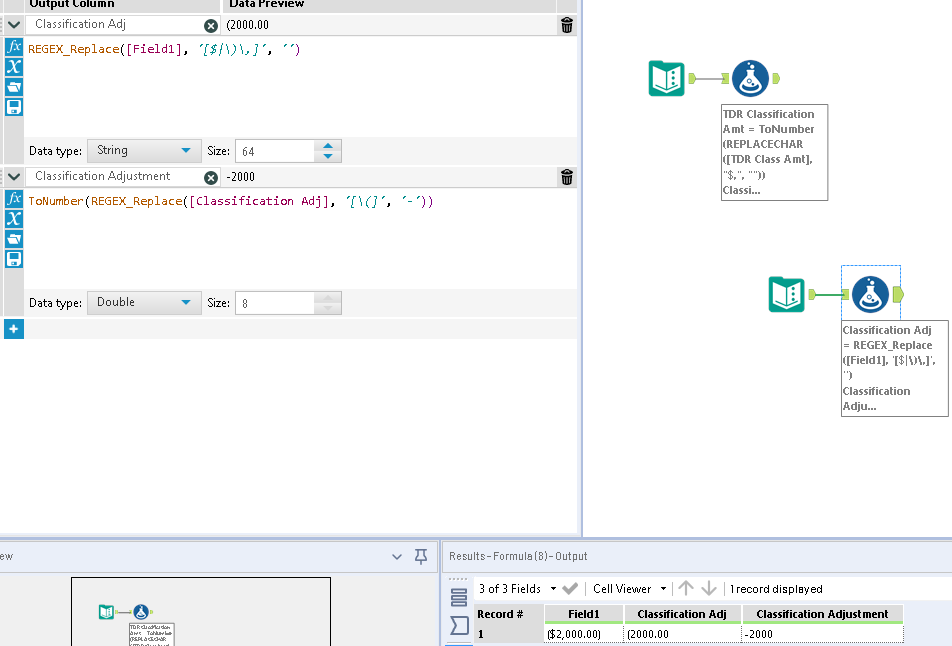The image size is (952, 646).
Task: Select the upper Text Input tool on canvas
Action: [x=666, y=78]
